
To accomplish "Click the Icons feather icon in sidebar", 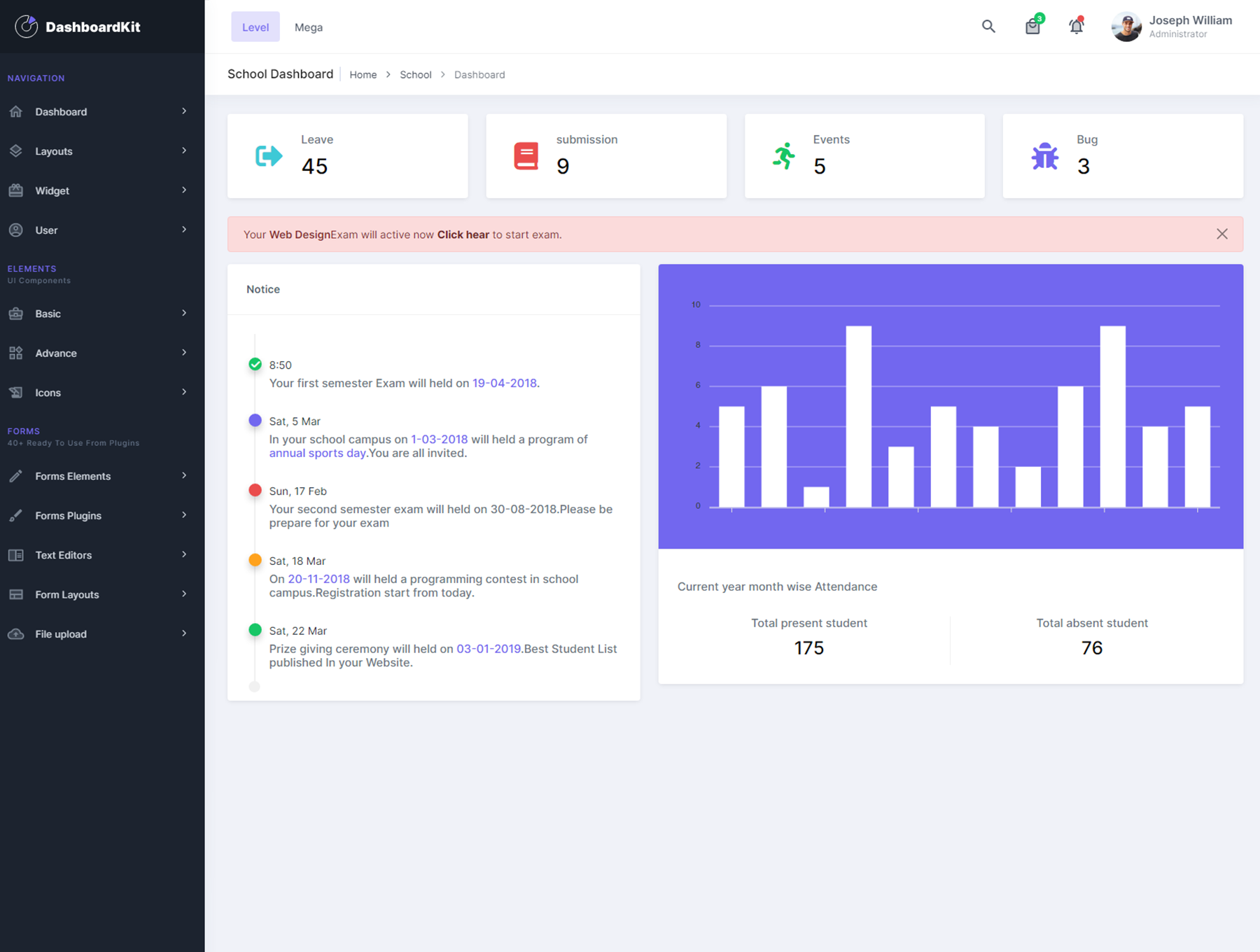I will (x=16, y=392).
